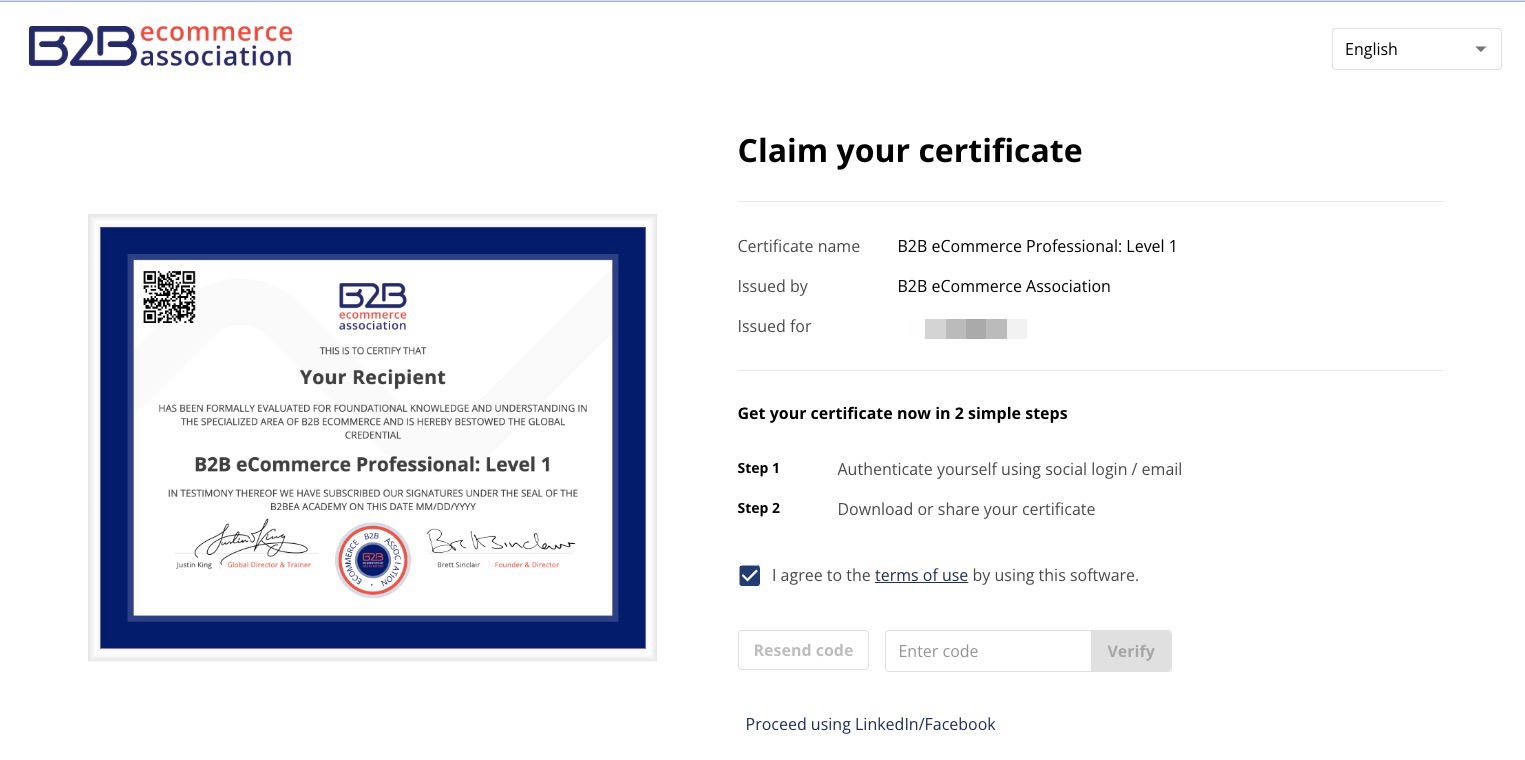Click 'Get your certificate now in 2 simple steps'
Screen dimensions: 1525x760
(x=902, y=413)
